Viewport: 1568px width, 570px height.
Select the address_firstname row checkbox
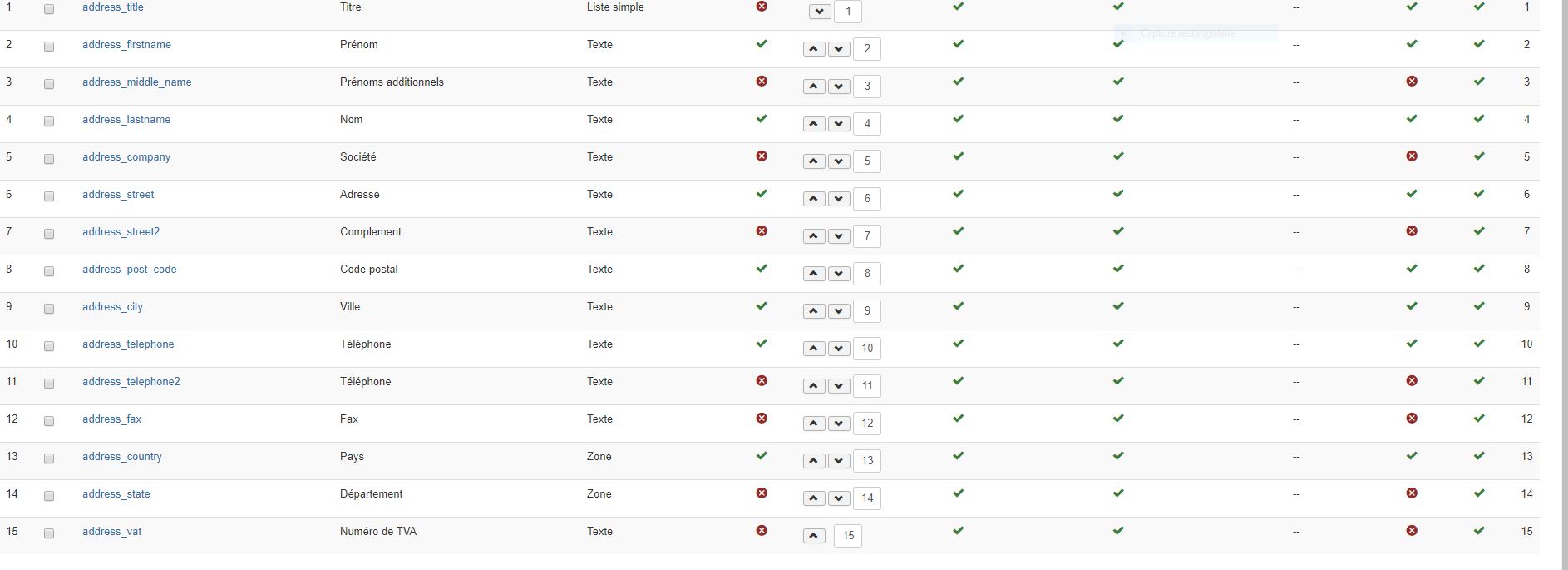click(x=49, y=47)
